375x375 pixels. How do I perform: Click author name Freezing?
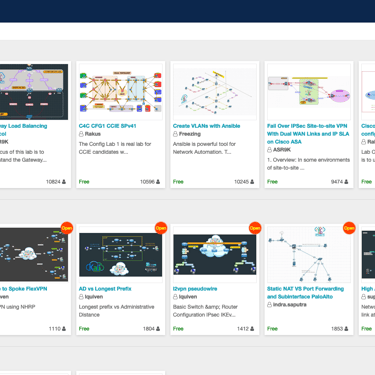[x=190, y=134]
